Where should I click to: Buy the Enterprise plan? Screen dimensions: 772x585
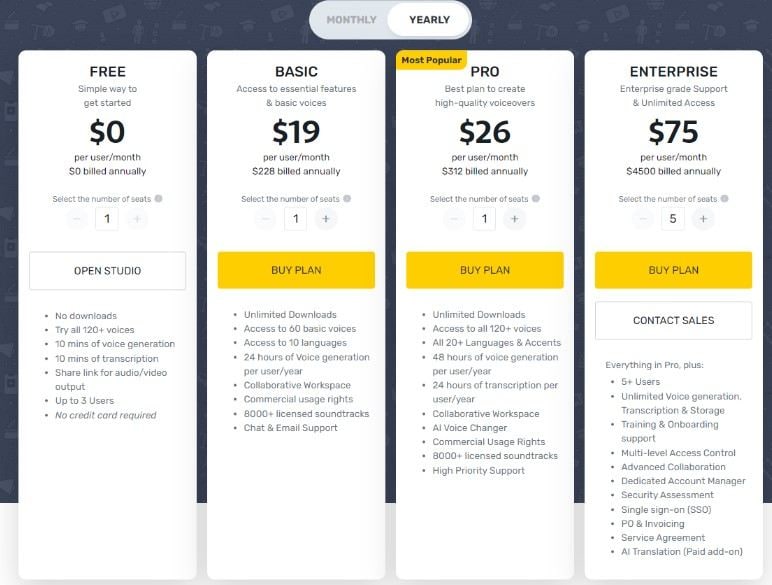point(673,270)
